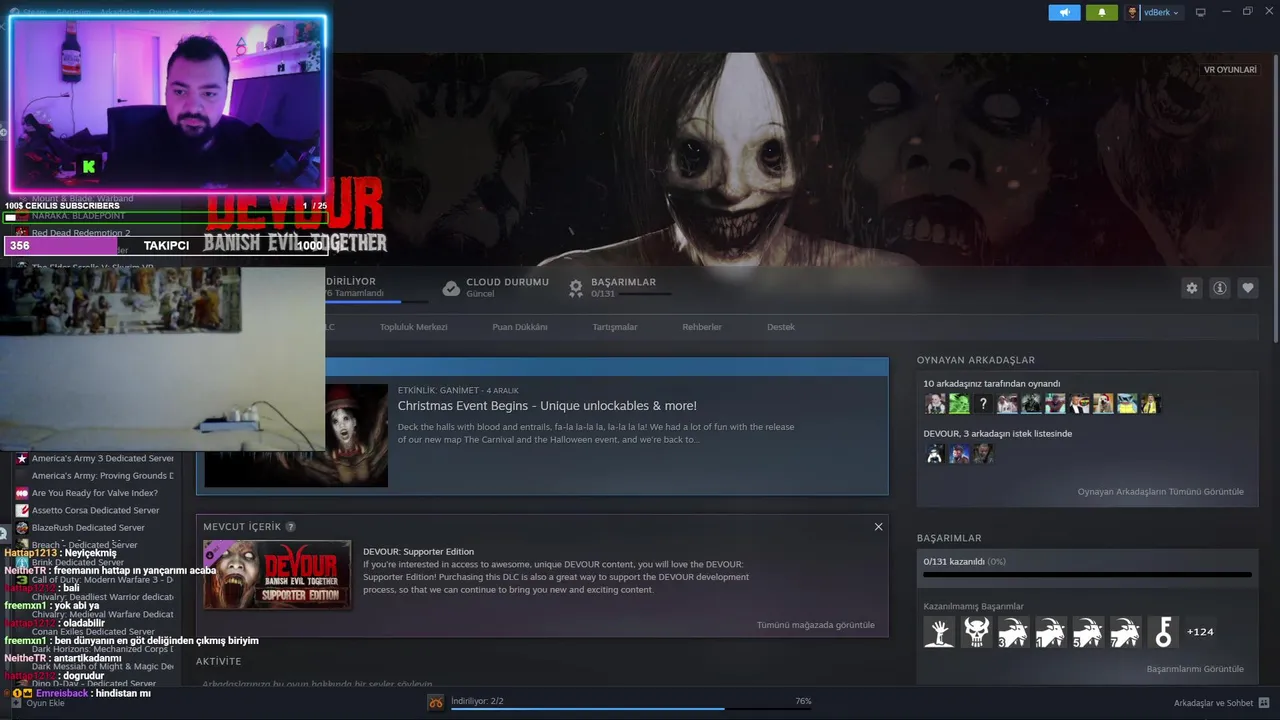Open first friend avatar who played
The image size is (1280, 720).
click(x=935, y=404)
